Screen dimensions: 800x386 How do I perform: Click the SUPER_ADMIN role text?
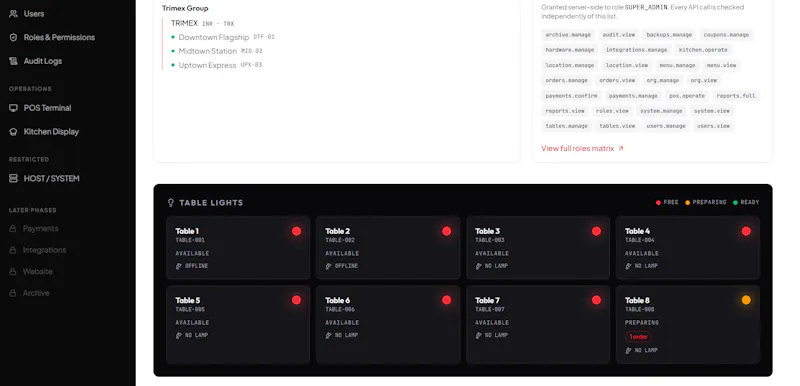tap(646, 8)
